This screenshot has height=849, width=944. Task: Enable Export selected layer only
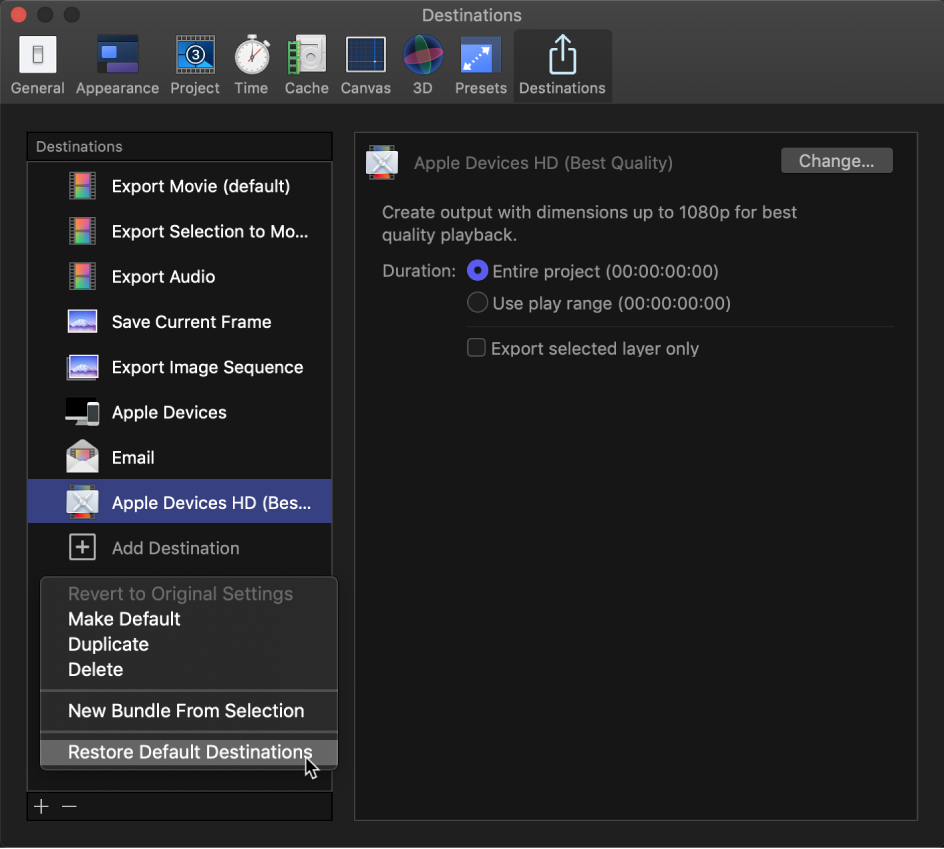[x=476, y=348]
